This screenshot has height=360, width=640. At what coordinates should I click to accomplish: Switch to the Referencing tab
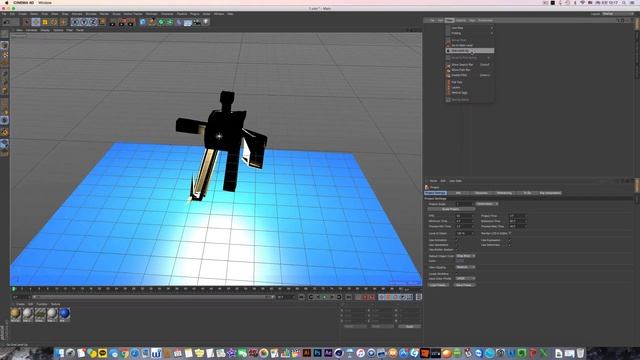pyautogui.click(x=504, y=193)
